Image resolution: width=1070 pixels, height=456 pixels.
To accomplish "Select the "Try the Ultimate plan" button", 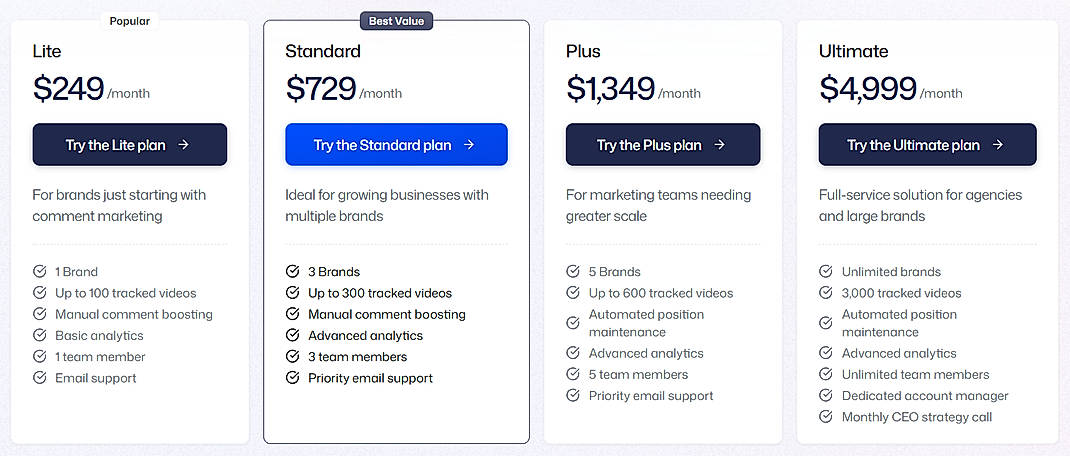I will click(x=927, y=145).
